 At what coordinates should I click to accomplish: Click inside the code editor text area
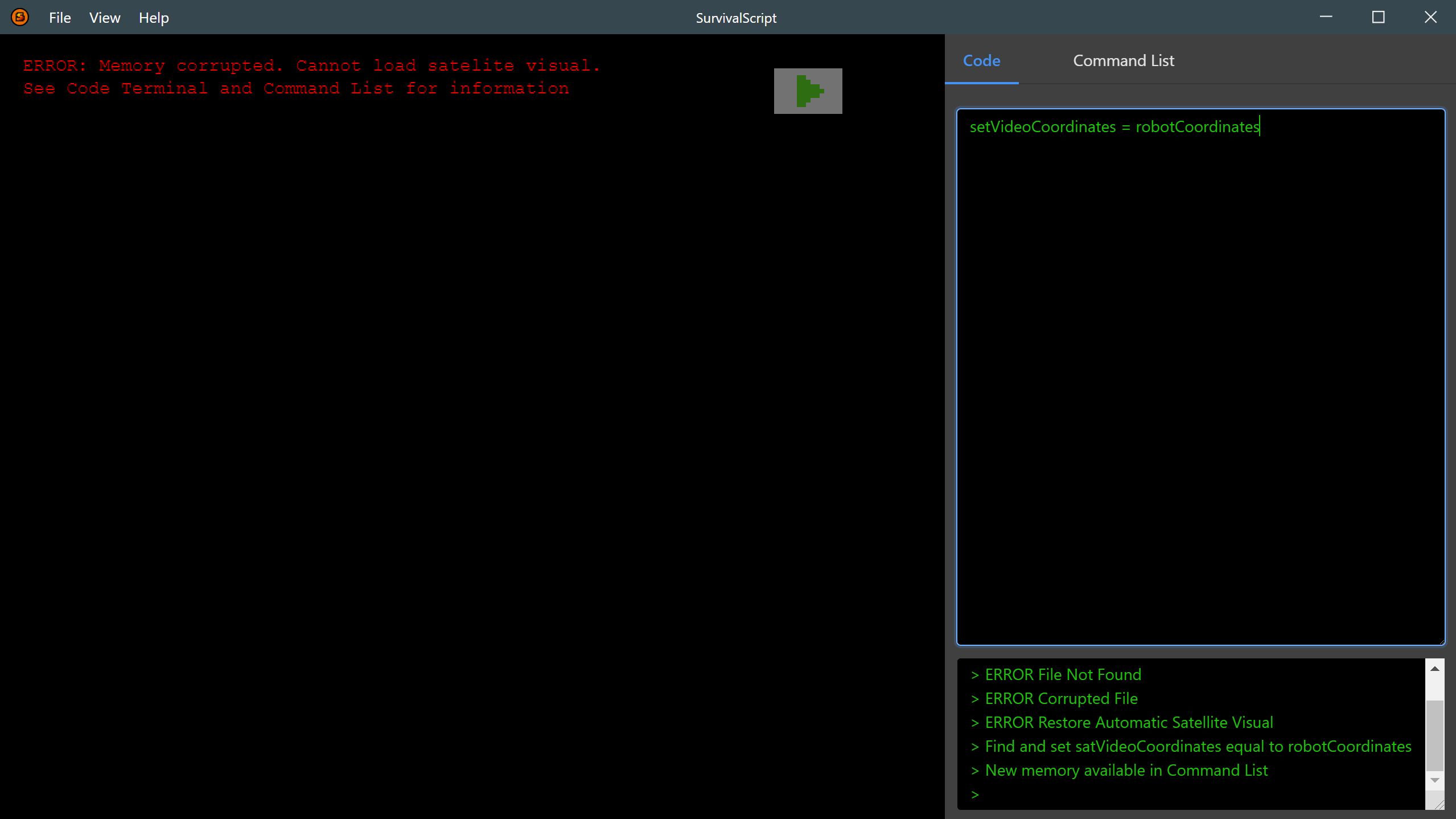[x=1200, y=376]
